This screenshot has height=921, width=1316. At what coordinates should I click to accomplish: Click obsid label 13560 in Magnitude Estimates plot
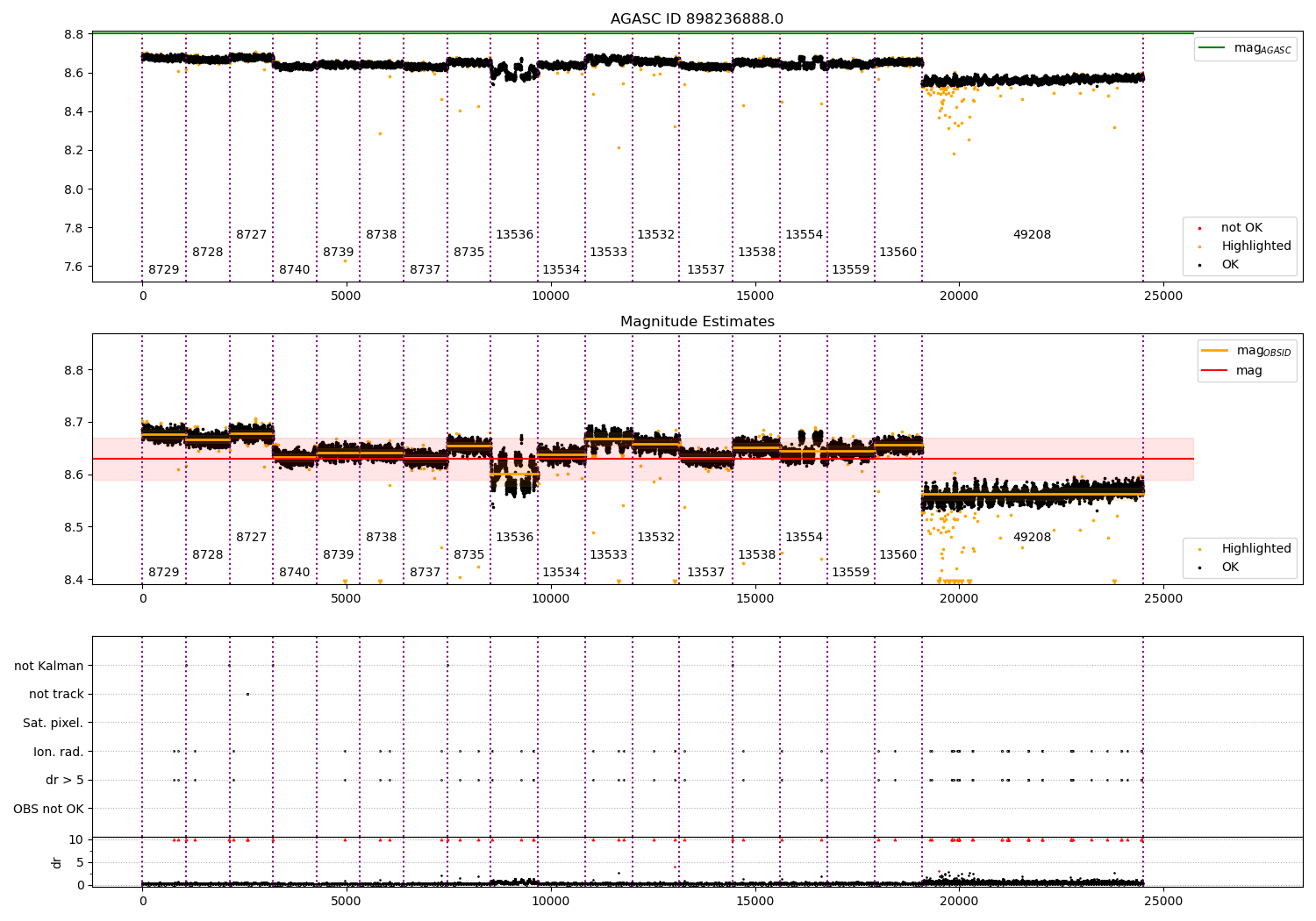coord(898,555)
